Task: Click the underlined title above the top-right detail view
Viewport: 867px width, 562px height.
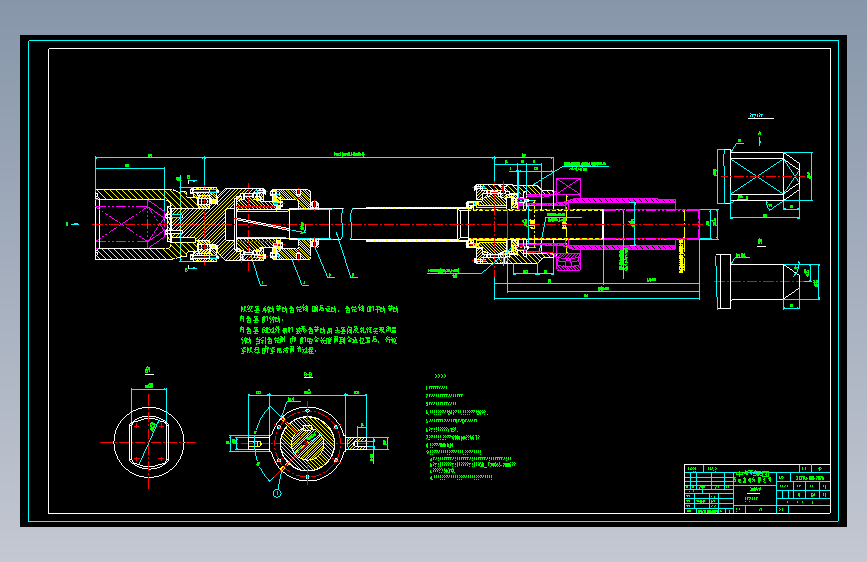Action: point(761,116)
